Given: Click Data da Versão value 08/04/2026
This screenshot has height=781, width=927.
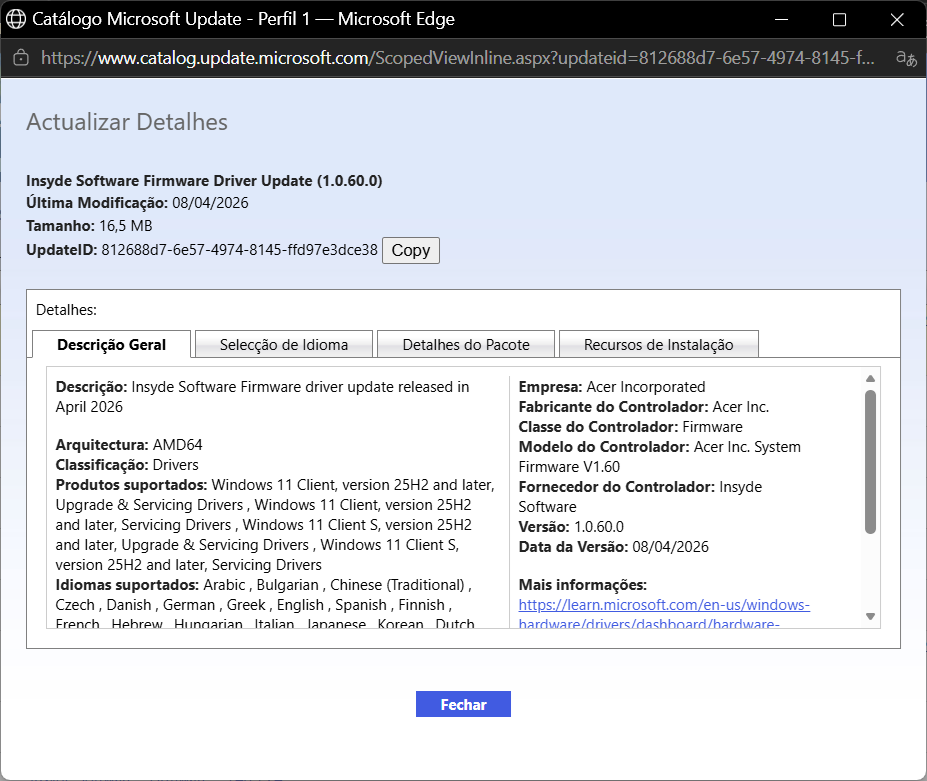Looking at the screenshot, I should click(670, 547).
